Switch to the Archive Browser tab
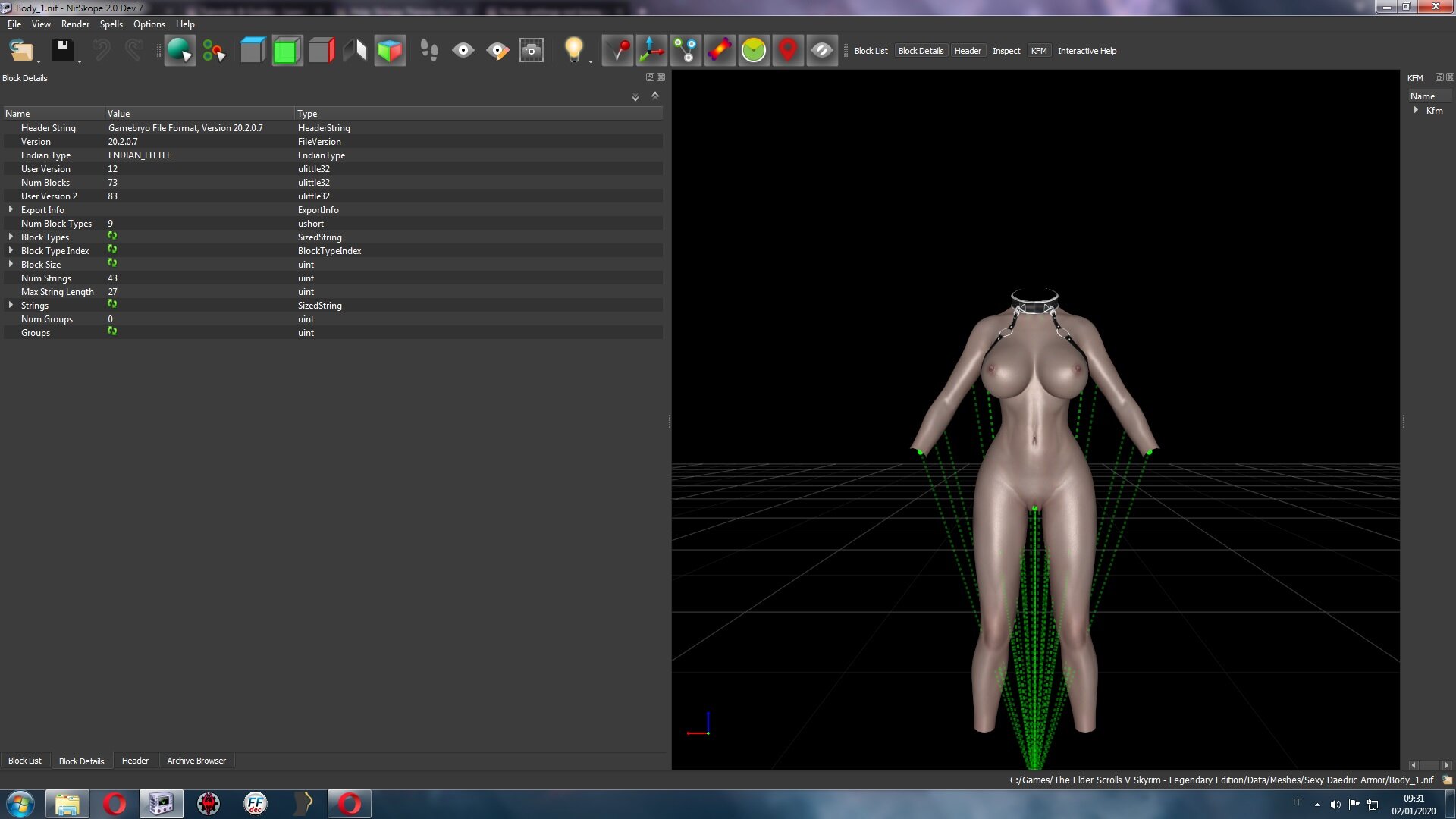The width and height of the screenshot is (1456, 819). 196,761
